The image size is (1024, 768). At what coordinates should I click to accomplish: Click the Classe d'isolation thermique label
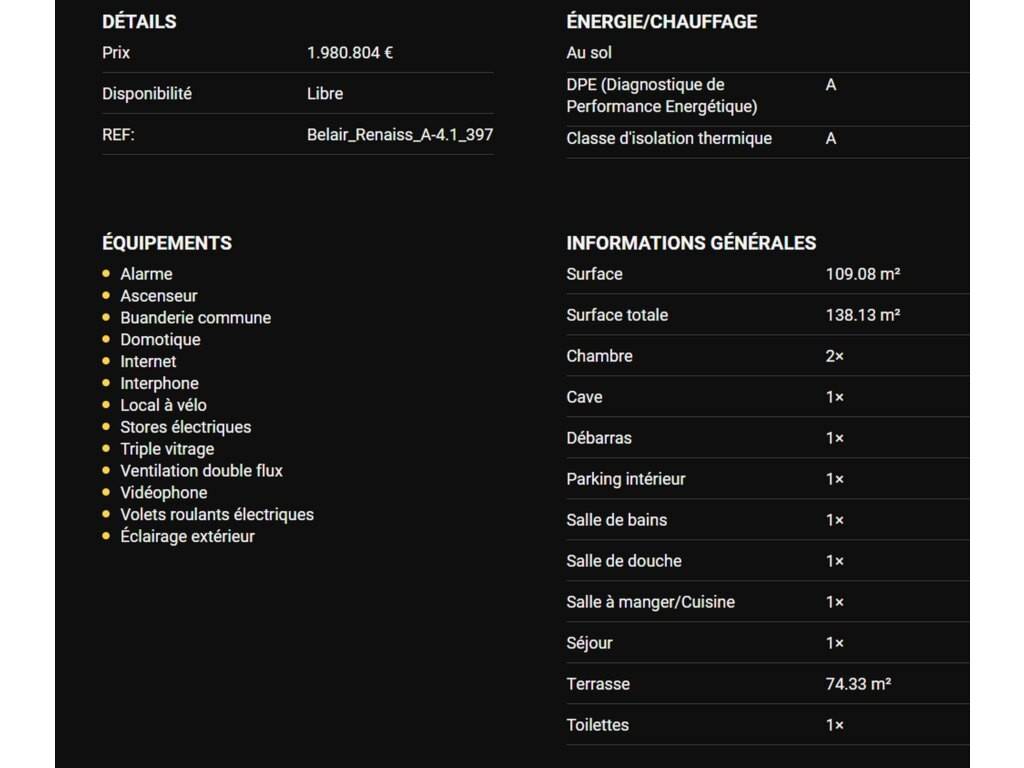669,138
